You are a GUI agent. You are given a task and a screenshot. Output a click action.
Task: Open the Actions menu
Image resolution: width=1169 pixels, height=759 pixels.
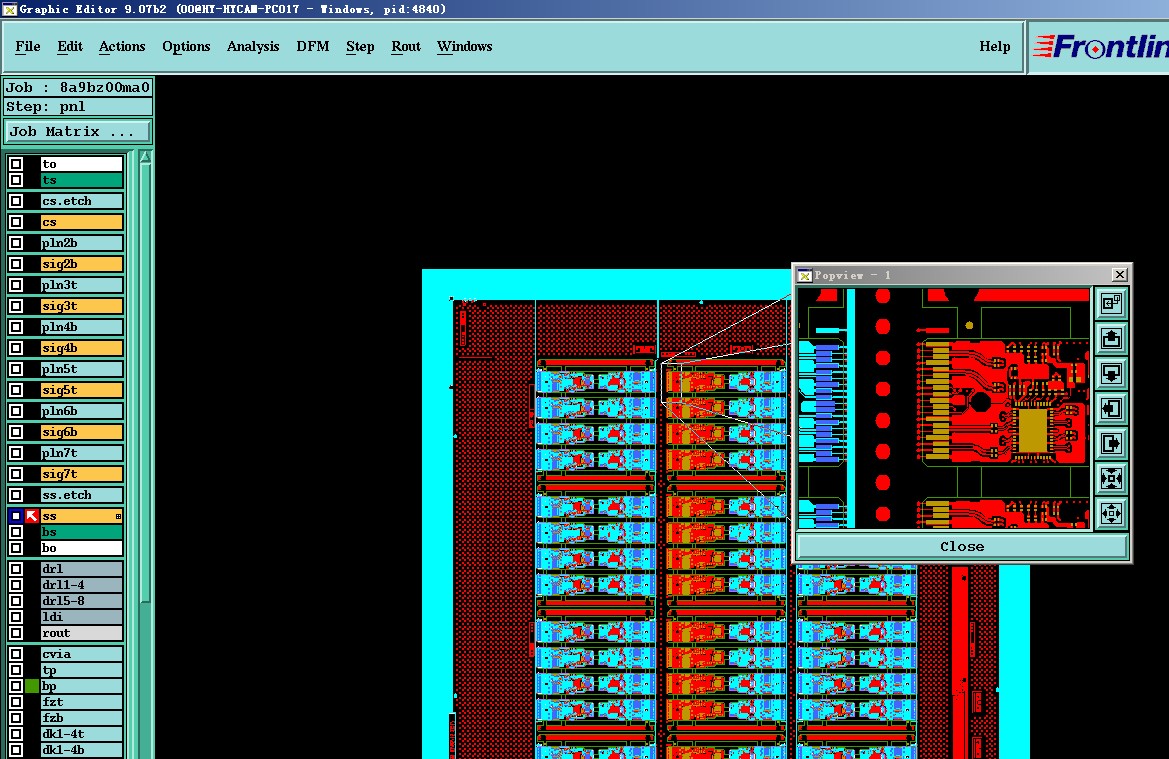coord(122,46)
